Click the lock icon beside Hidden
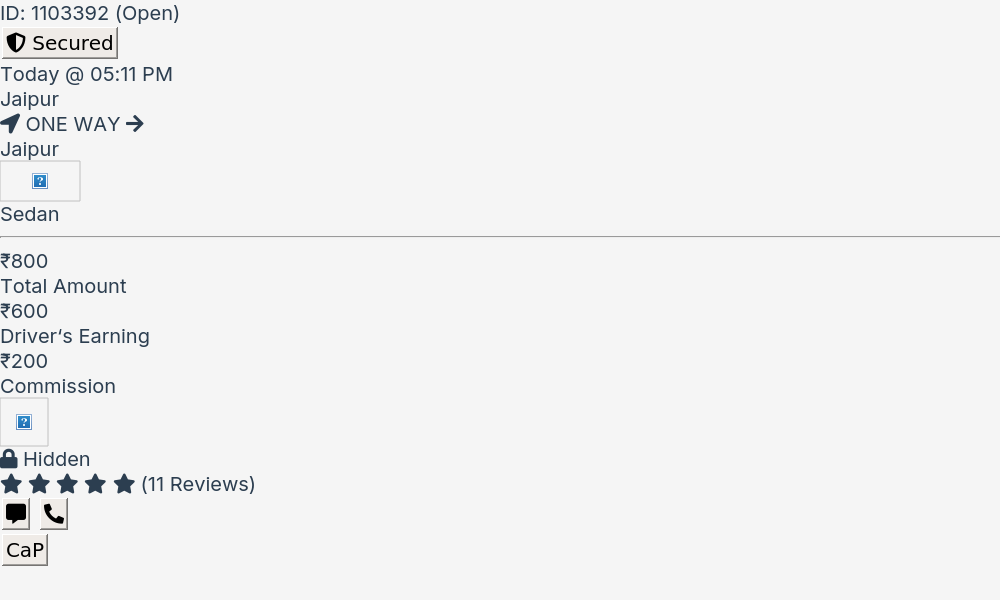Image resolution: width=1000 pixels, height=600 pixels. 9,459
